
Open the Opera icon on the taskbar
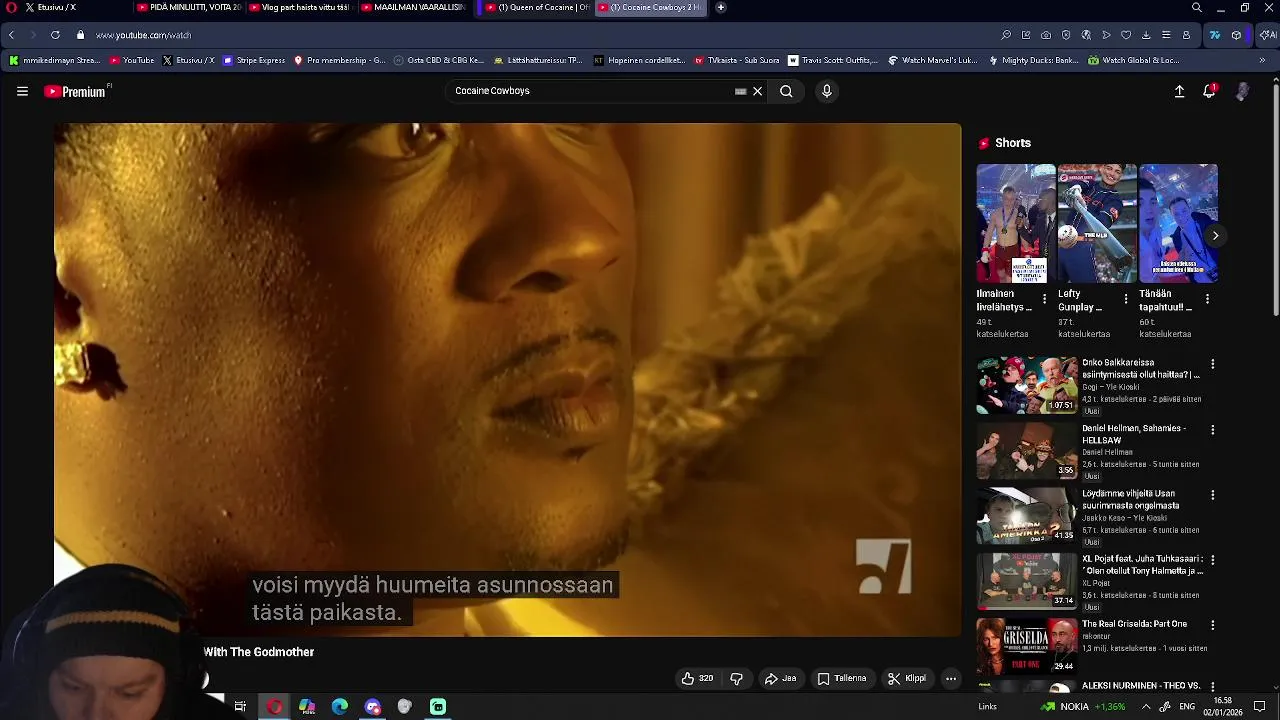point(274,707)
